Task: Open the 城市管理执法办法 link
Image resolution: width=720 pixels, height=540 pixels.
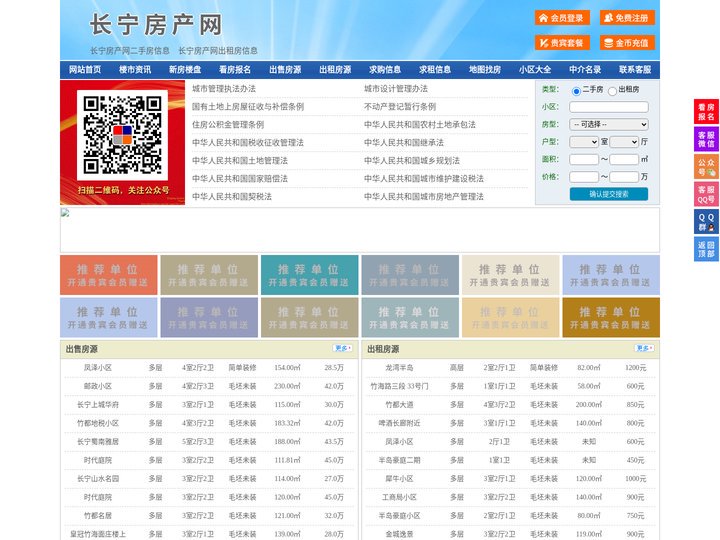Action: point(224,89)
